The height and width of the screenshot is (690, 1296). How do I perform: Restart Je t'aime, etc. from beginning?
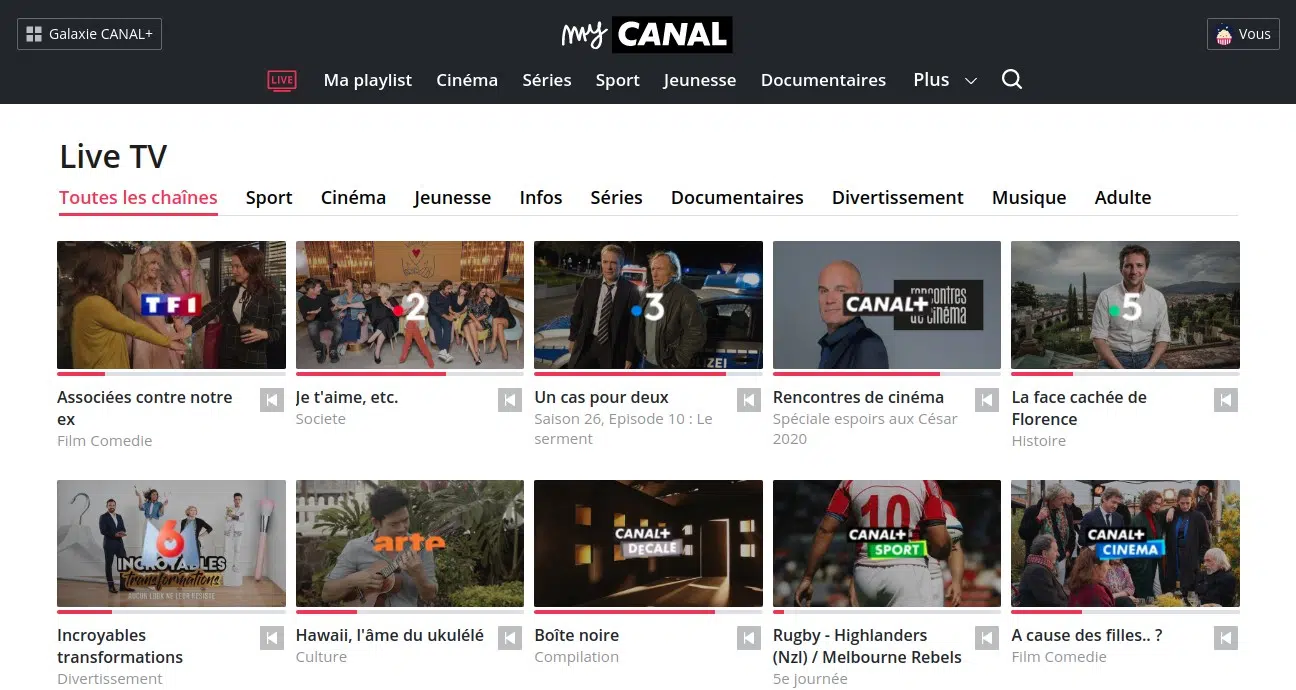pyautogui.click(x=510, y=400)
